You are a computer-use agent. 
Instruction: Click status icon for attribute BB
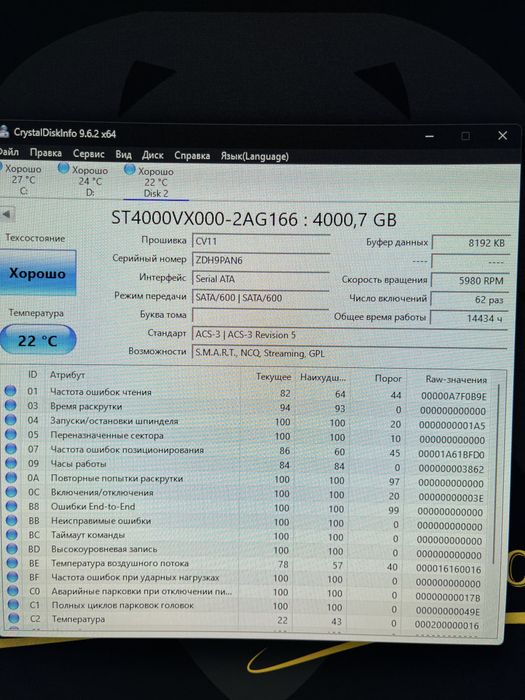click(12, 520)
